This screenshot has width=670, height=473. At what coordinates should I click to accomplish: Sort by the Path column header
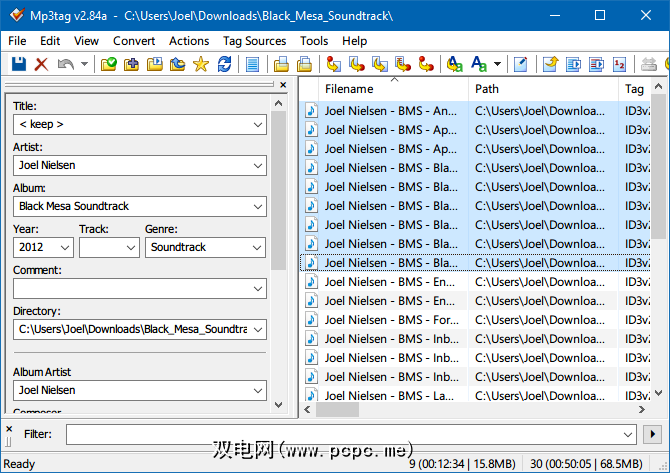click(543, 89)
